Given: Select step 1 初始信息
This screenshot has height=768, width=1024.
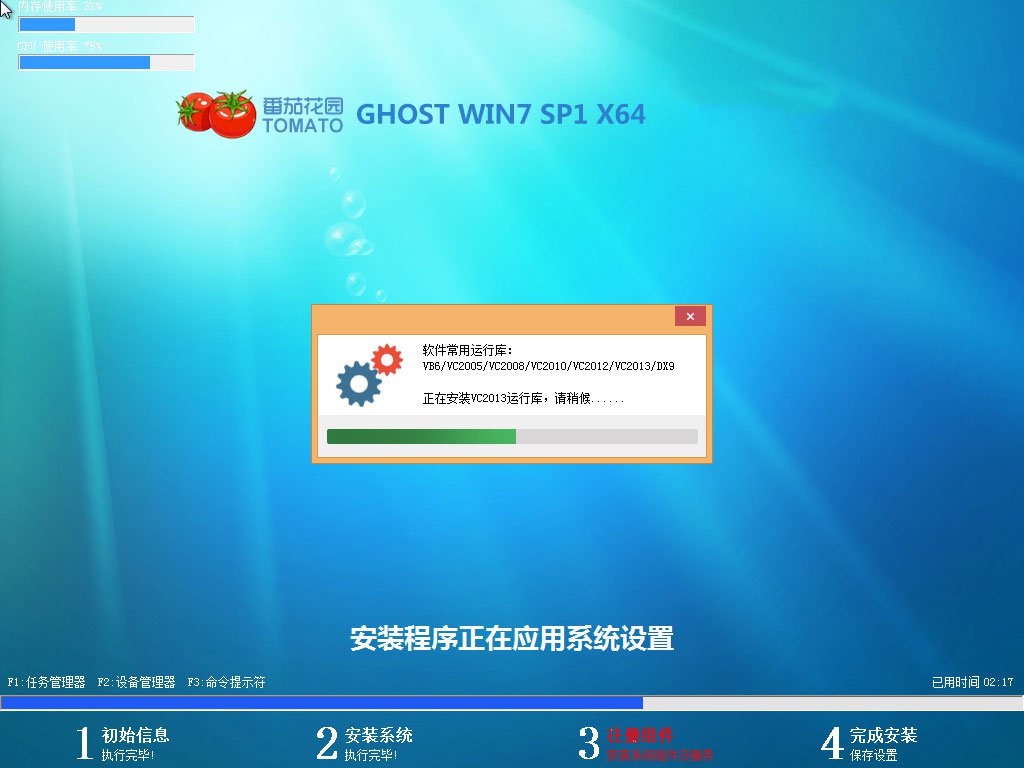Looking at the screenshot, I should pyautogui.click(x=123, y=743).
